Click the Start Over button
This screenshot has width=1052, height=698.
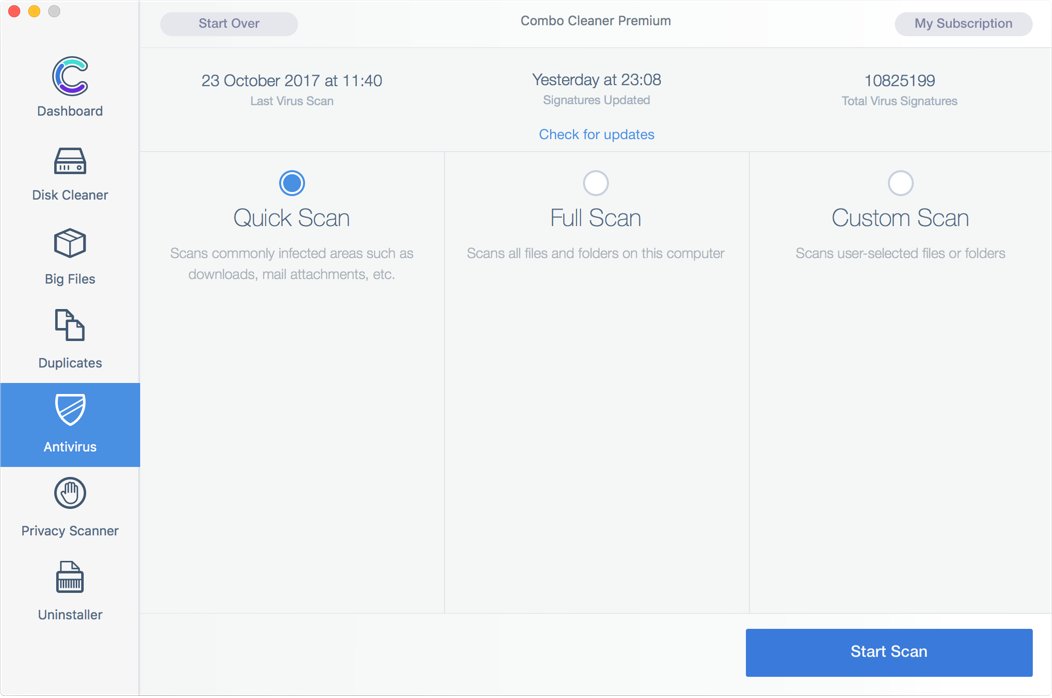[x=229, y=23]
